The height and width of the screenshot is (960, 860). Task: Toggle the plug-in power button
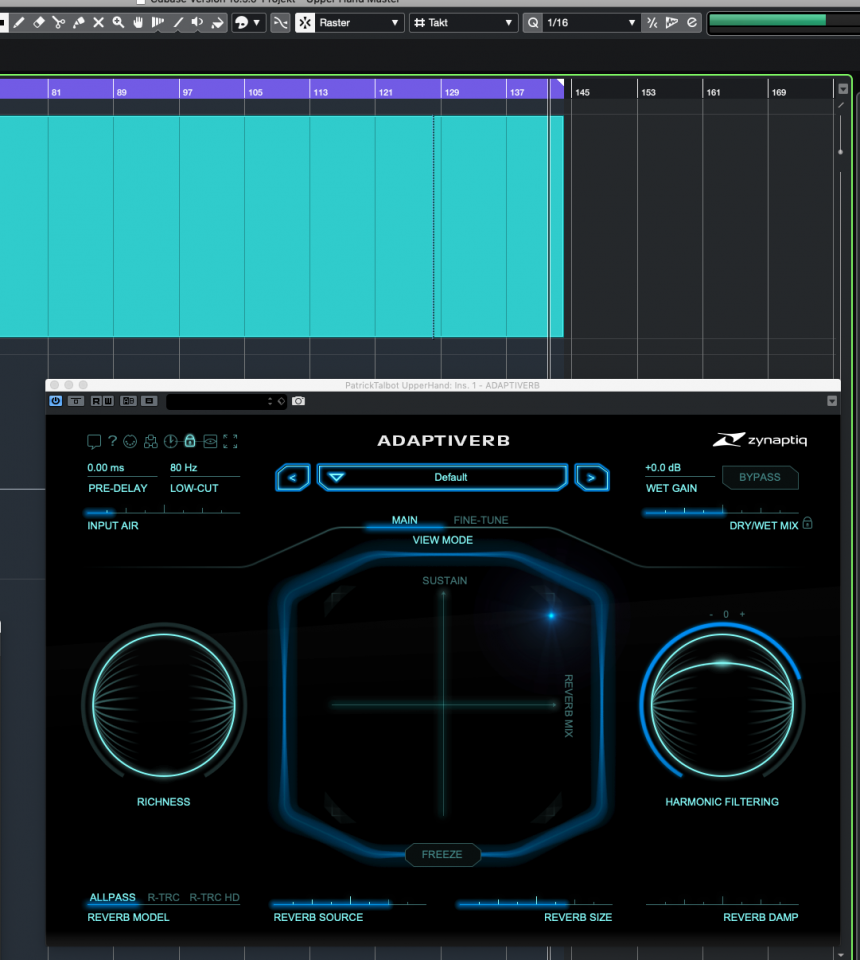tap(56, 401)
